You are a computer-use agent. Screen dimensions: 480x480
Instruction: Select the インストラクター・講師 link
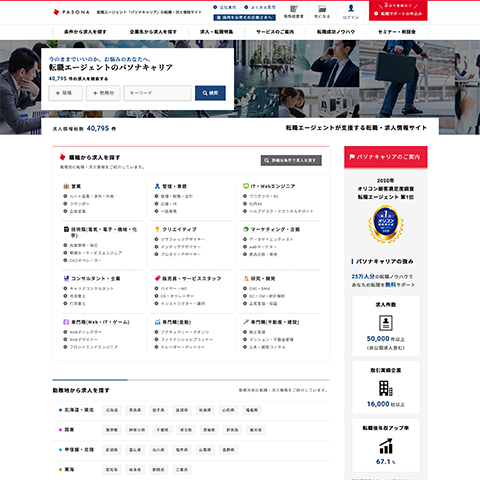(x=183, y=303)
